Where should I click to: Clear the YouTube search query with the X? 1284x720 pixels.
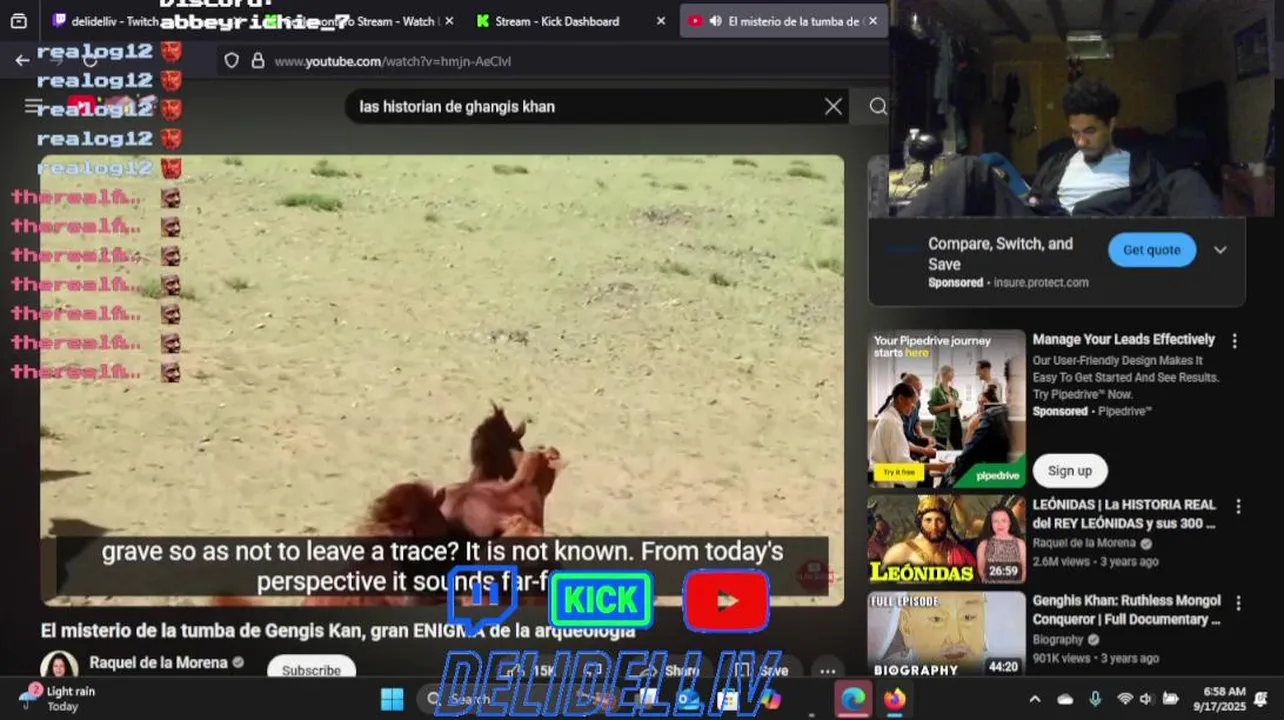[833, 107]
